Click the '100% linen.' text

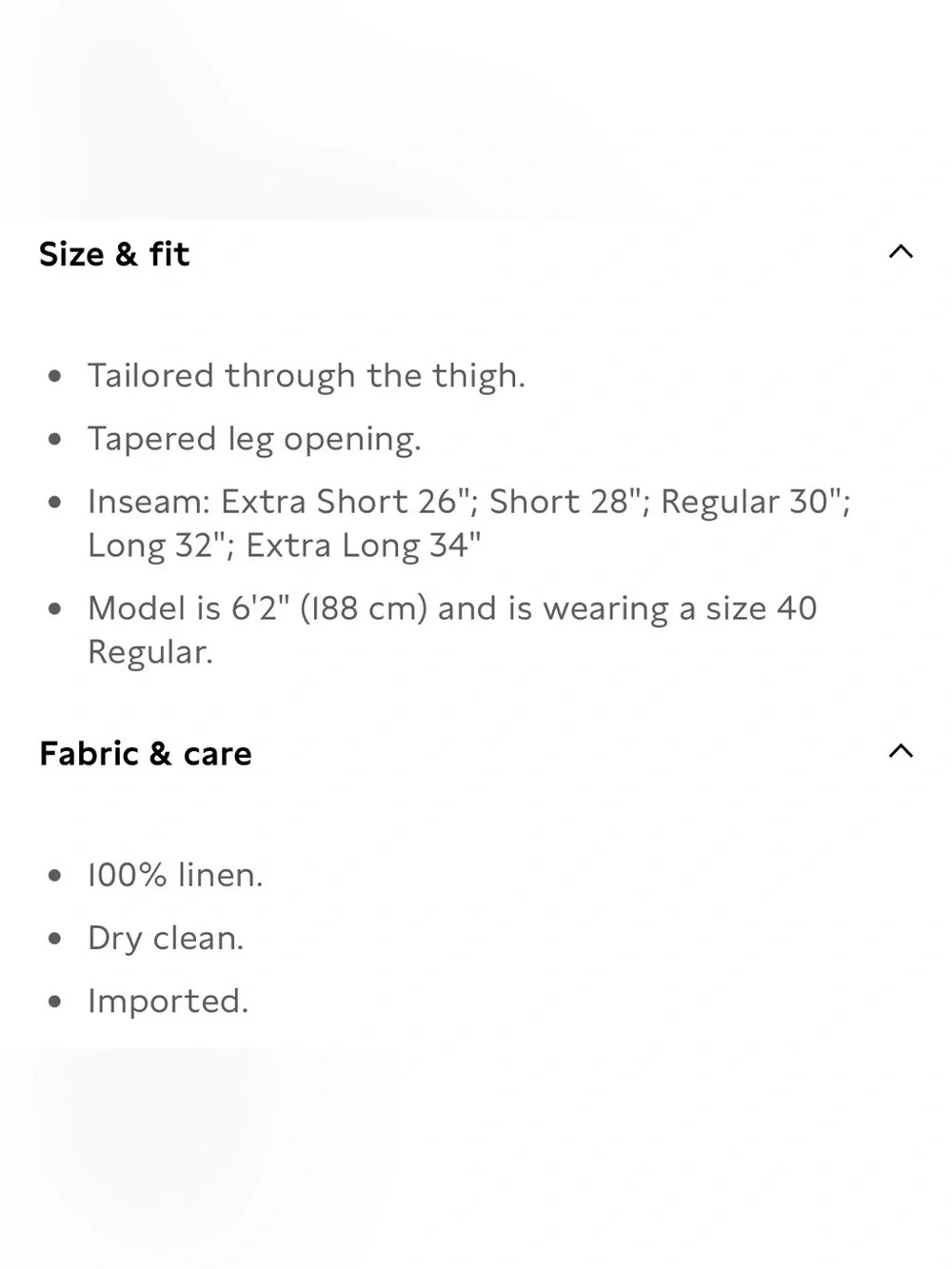click(175, 875)
